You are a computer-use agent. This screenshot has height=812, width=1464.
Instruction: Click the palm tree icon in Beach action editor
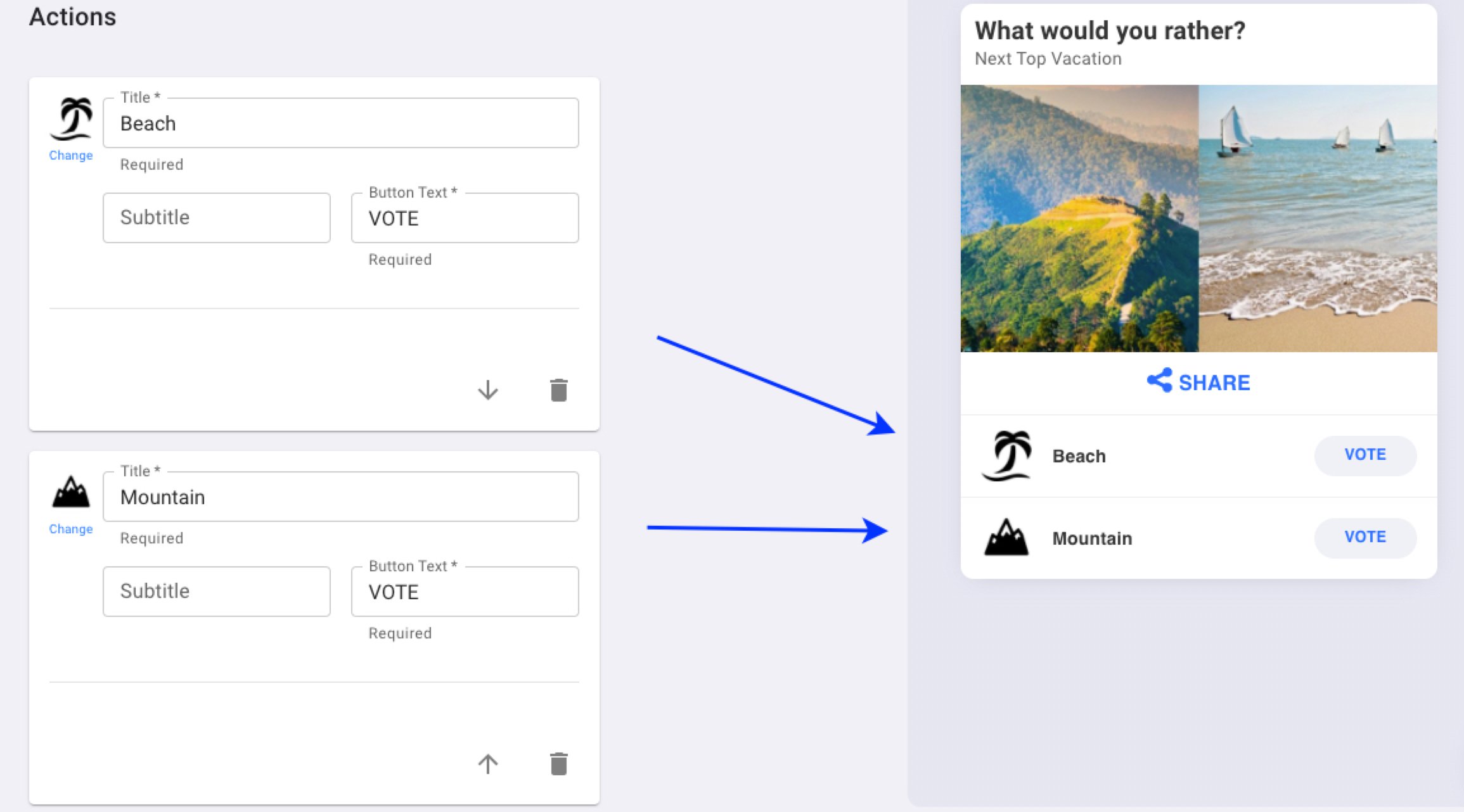click(71, 119)
